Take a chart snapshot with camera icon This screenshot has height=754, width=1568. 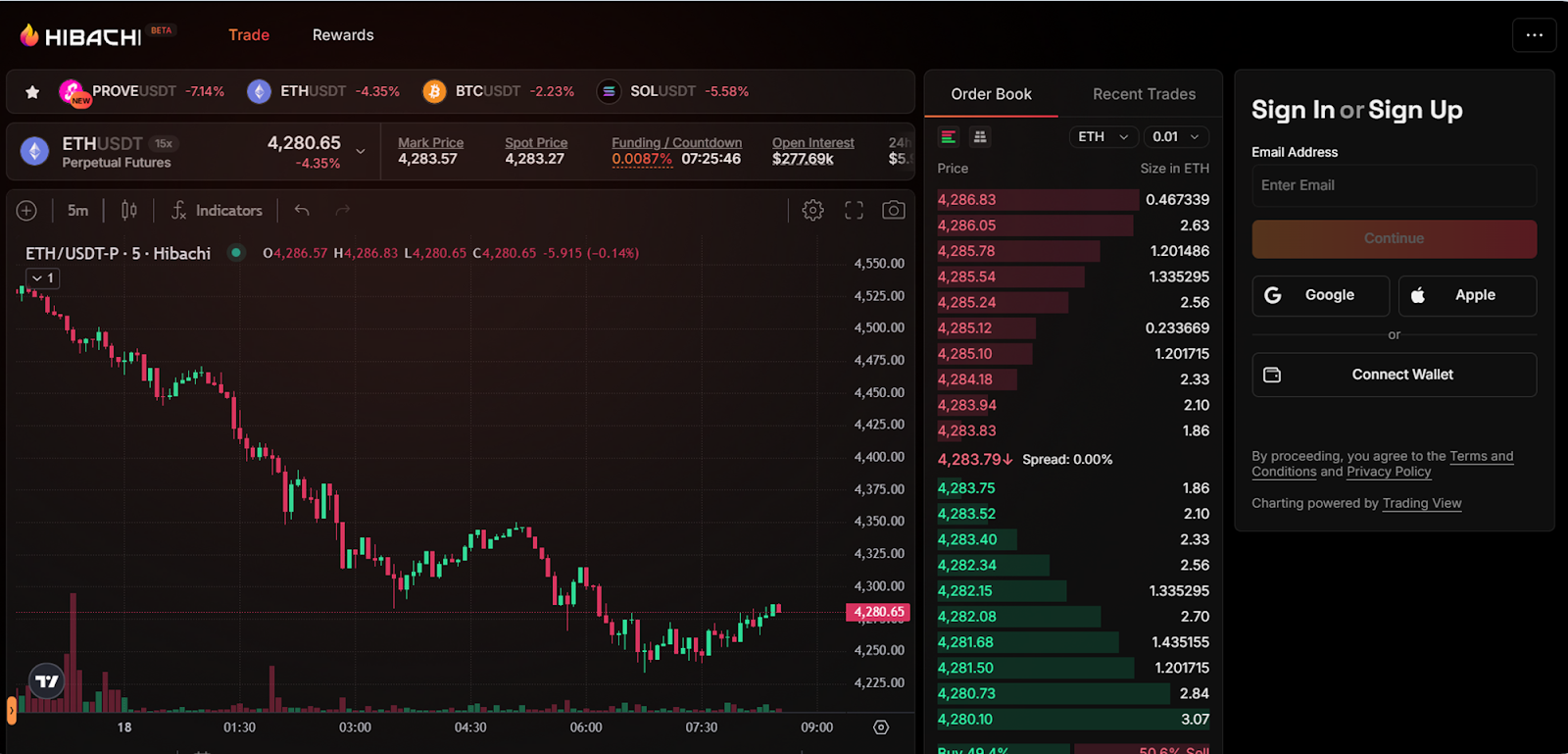(893, 210)
